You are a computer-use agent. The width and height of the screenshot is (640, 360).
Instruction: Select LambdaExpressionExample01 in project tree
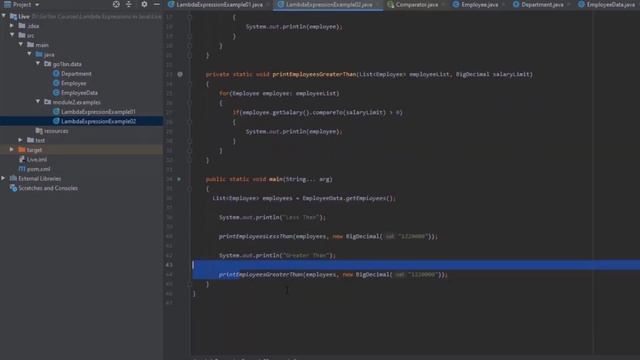(x=98, y=112)
